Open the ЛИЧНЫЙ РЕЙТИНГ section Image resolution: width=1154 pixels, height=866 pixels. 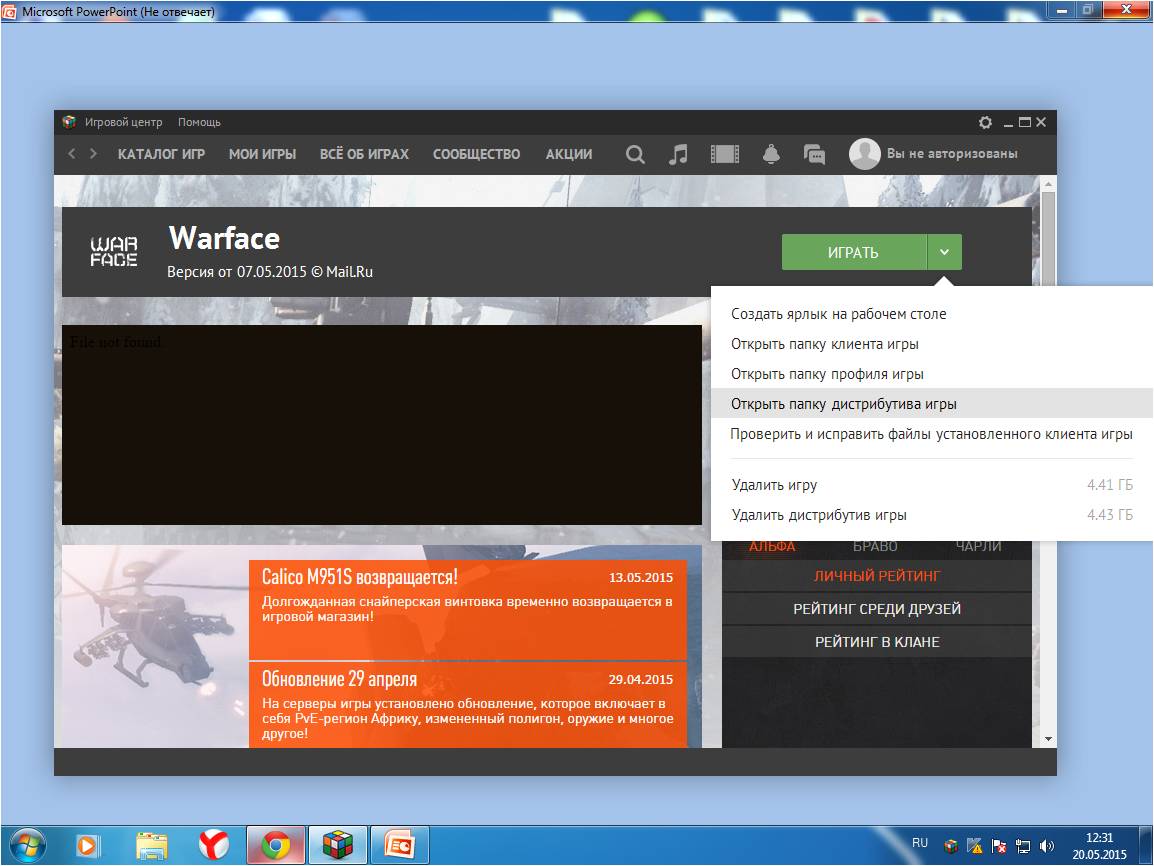point(877,576)
